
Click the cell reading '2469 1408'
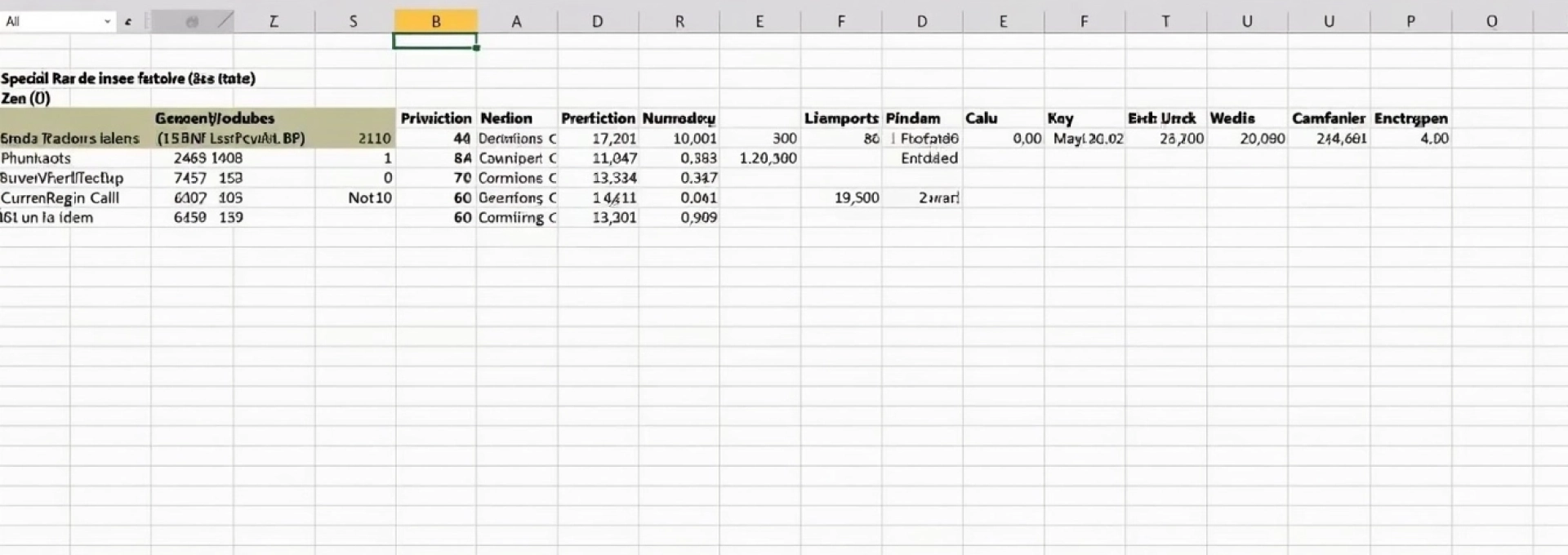[x=208, y=158]
